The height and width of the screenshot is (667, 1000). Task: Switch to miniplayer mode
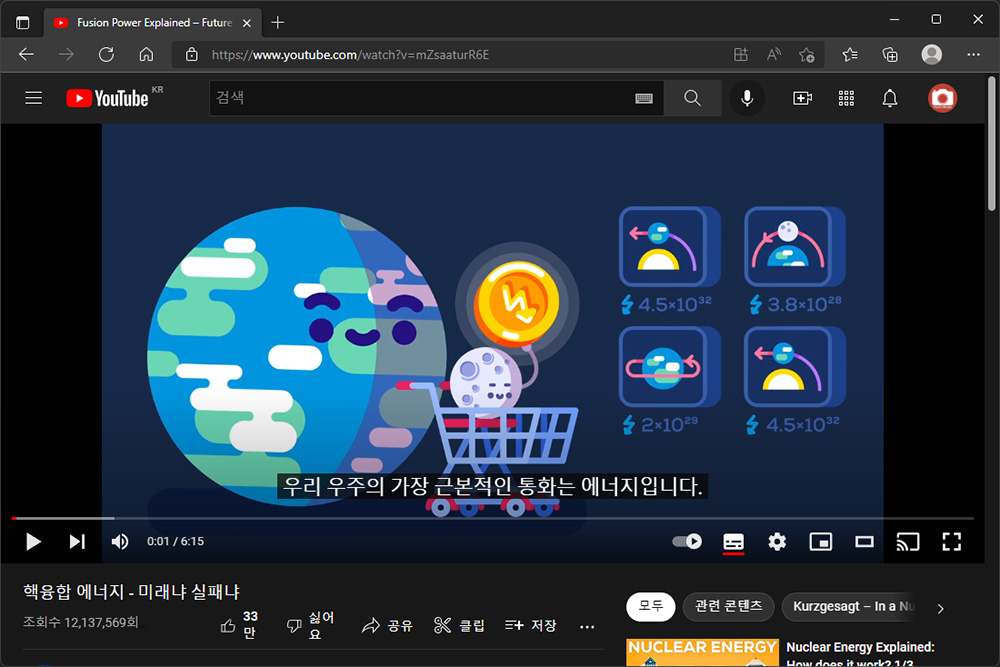(x=821, y=542)
